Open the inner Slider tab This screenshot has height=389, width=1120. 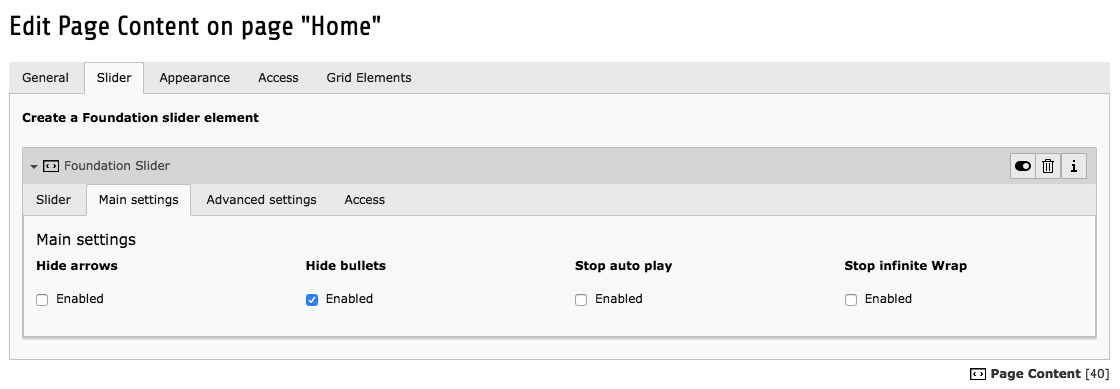coord(54,200)
